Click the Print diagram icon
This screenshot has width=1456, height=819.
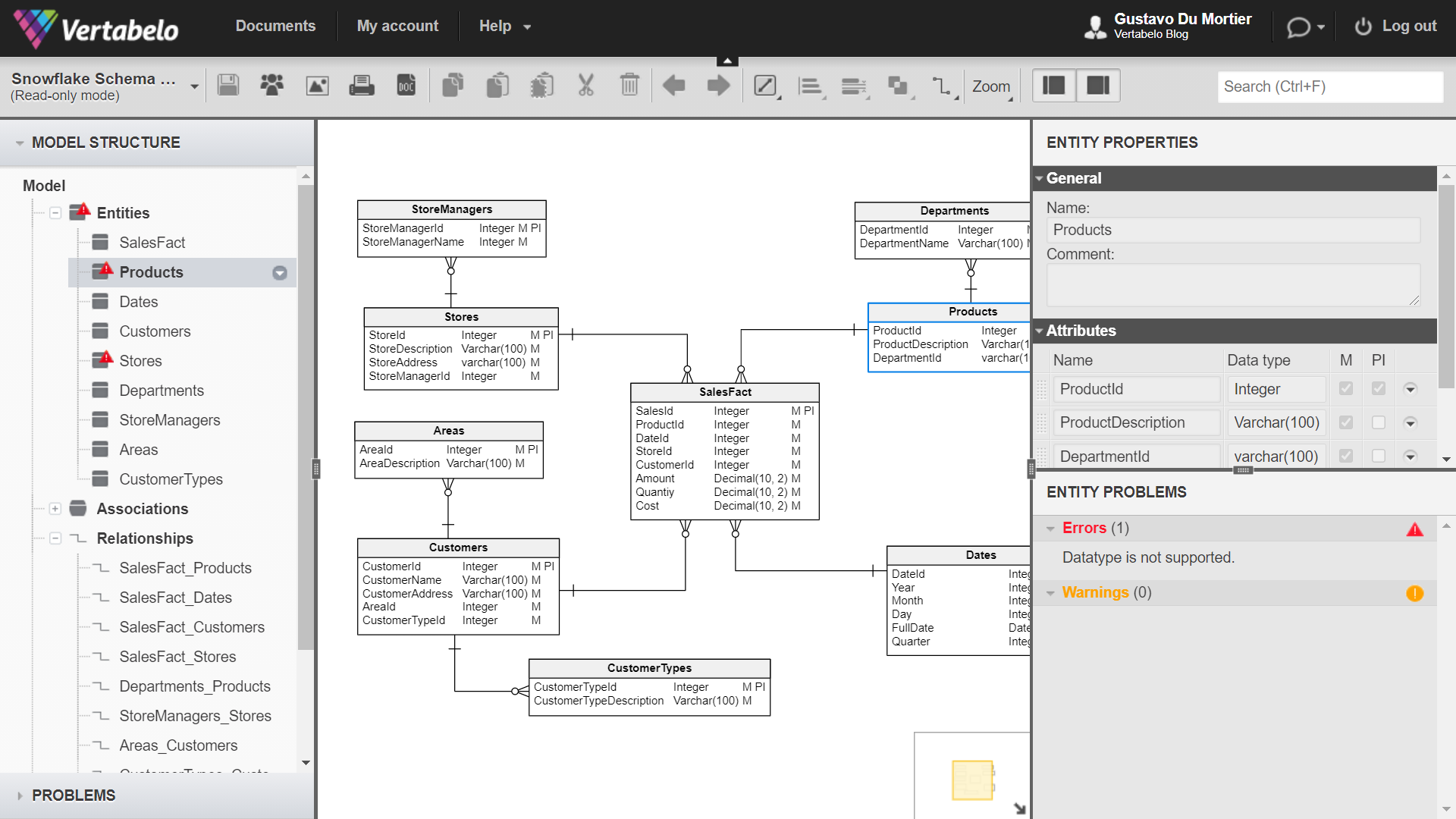click(360, 86)
